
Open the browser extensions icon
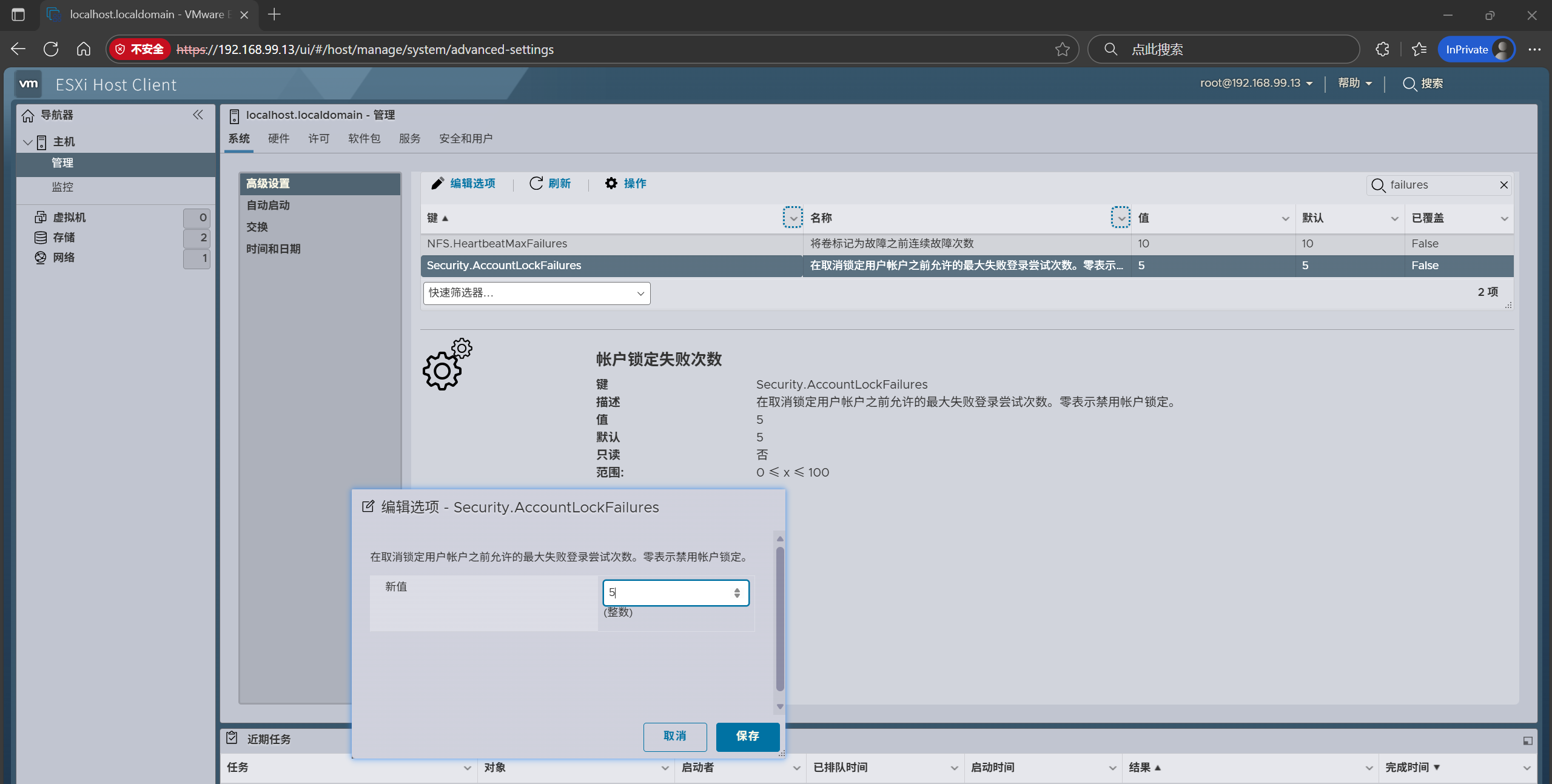coord(1383,49)
